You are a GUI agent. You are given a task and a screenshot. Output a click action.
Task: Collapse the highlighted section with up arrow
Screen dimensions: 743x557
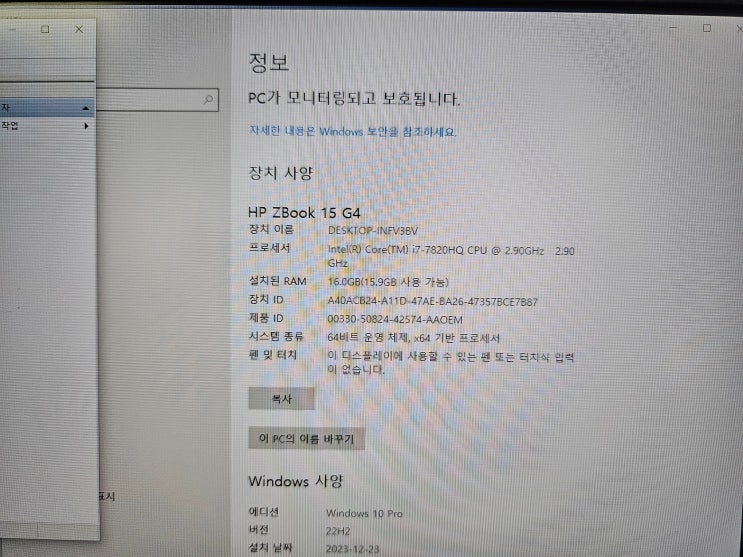(86, 108)
